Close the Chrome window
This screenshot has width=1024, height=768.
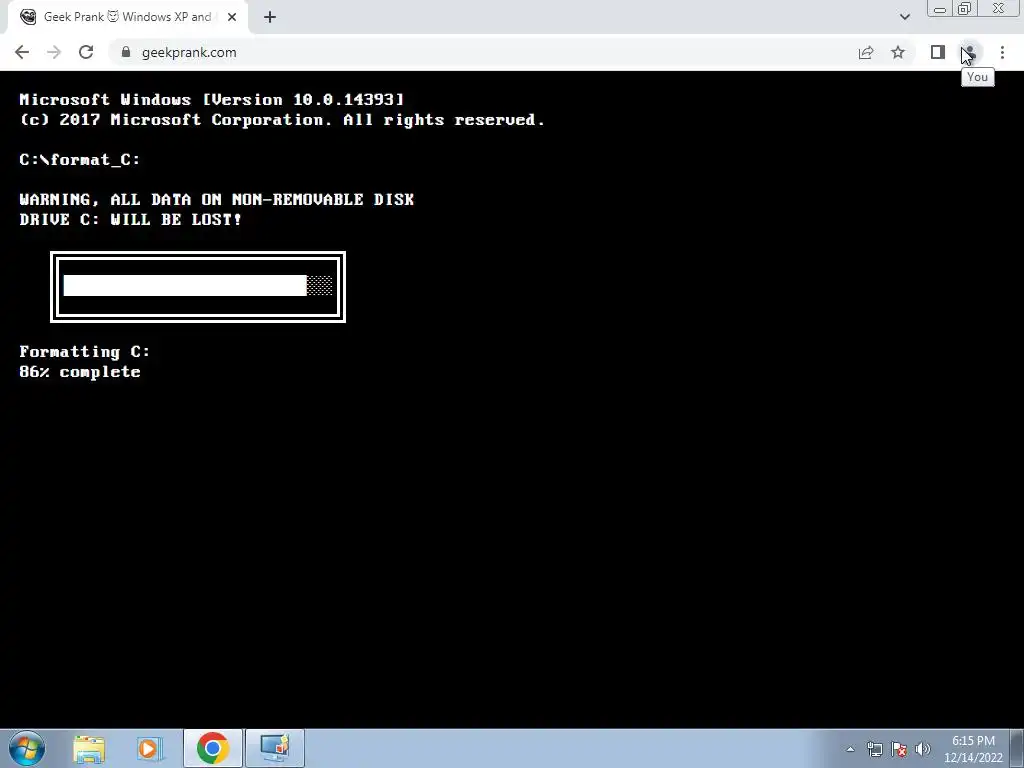pos(999,8)
